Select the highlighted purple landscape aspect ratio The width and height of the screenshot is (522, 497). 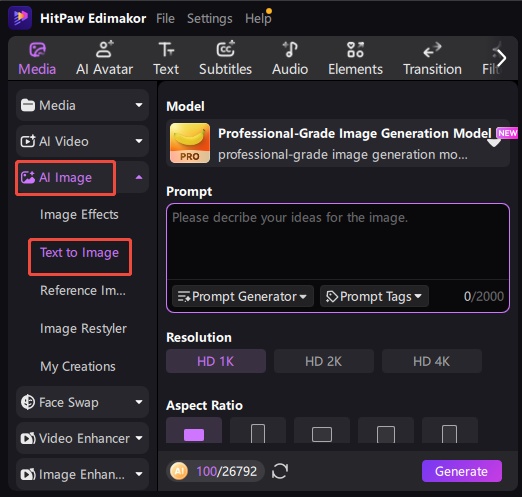pyautogui.click(x=194, y=430)
